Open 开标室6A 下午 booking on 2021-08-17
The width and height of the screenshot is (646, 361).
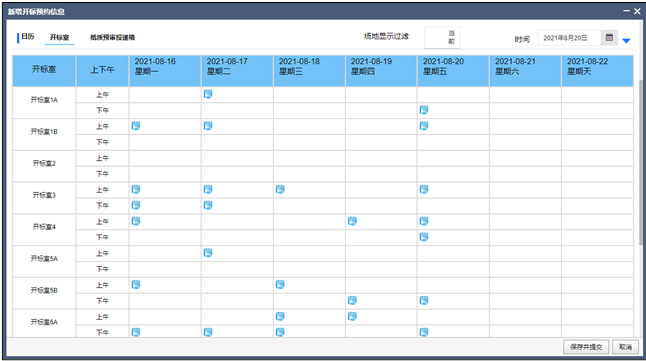(x=208, y=332)
